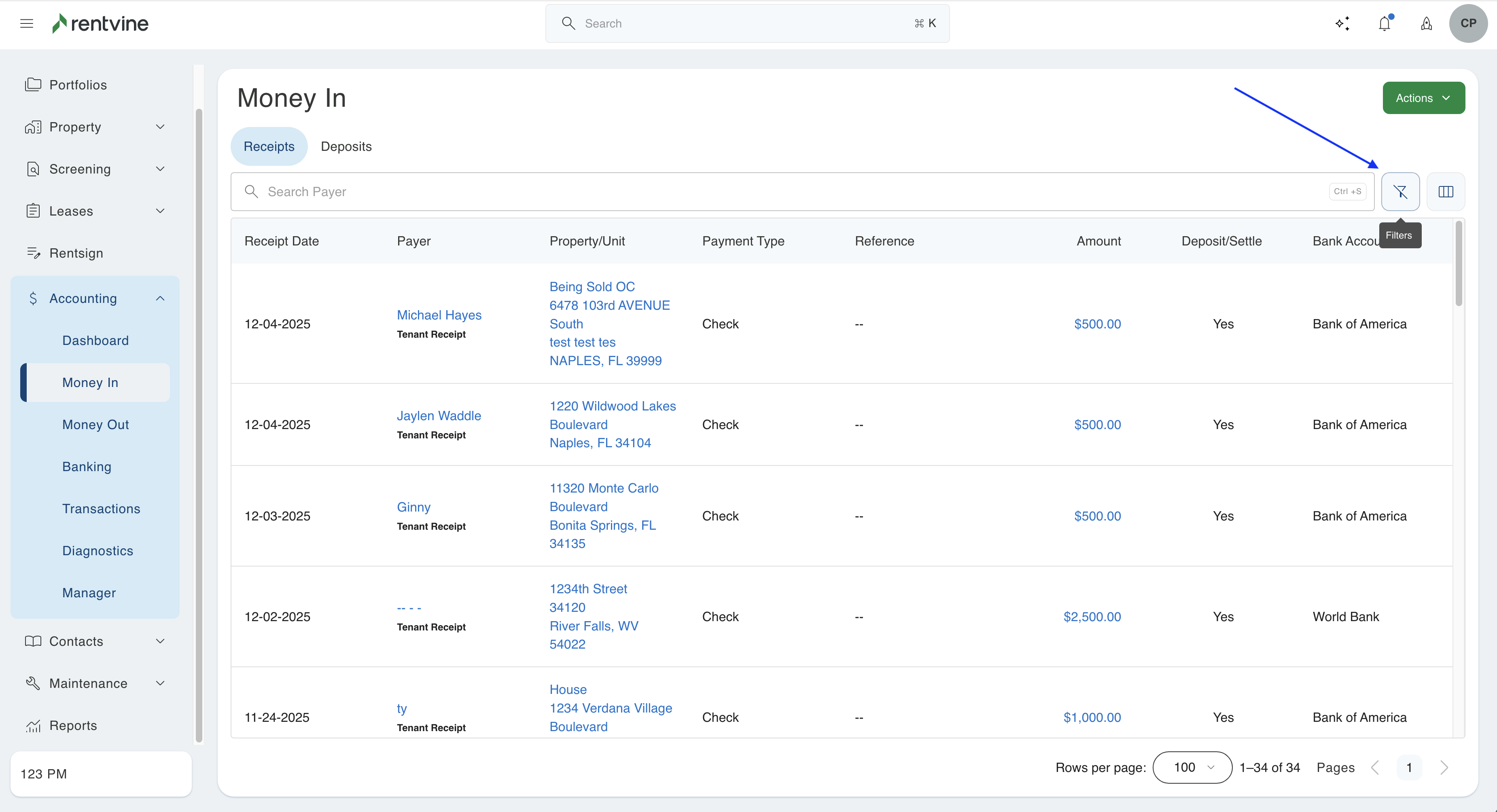The width and height of the screenshot is (1497, 812).
Task: Toggle the hamburger menu icon
Action: pyautogui.click(x=27, y=23)
